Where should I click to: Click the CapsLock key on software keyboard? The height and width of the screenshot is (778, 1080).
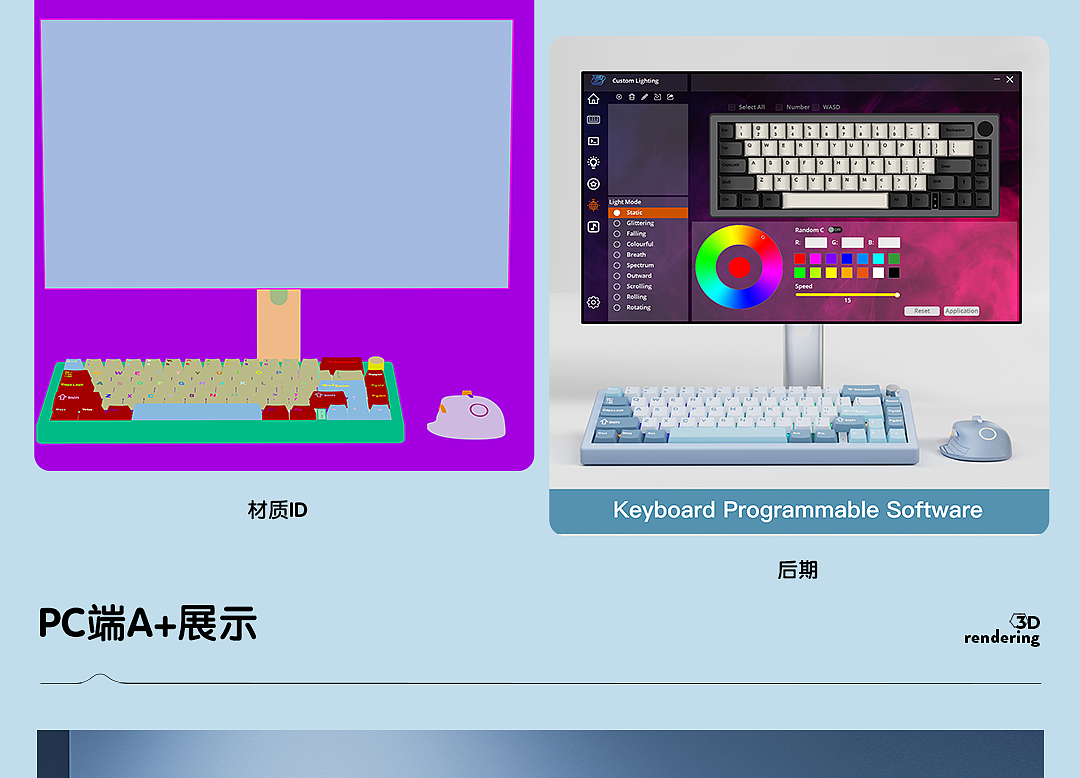[x=732, y=165]
